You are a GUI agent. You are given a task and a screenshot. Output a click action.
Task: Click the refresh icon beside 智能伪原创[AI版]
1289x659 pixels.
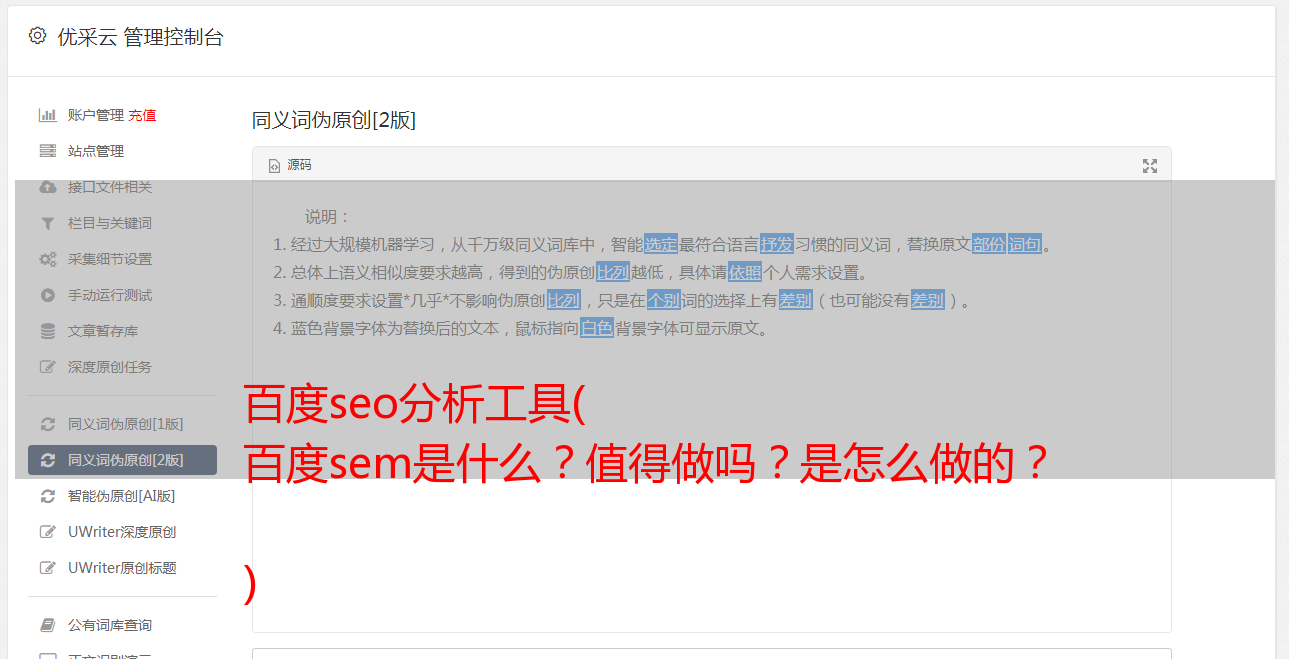[x=47, y=496]
